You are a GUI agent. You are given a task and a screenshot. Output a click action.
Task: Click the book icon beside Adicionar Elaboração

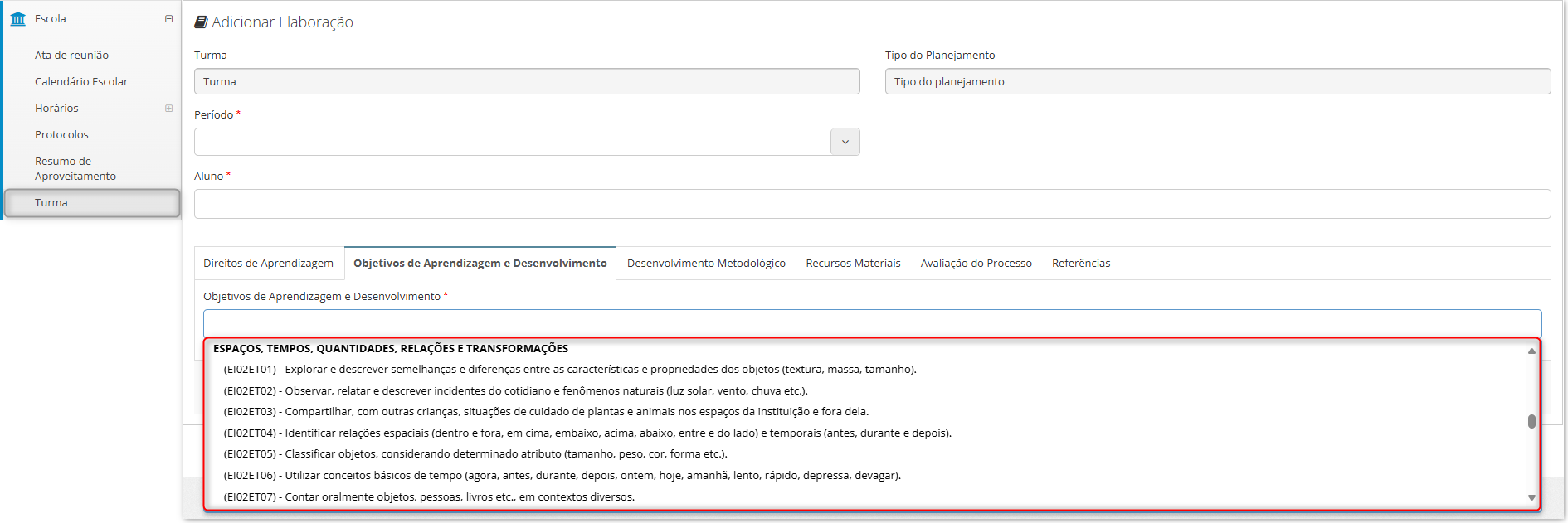201,22
